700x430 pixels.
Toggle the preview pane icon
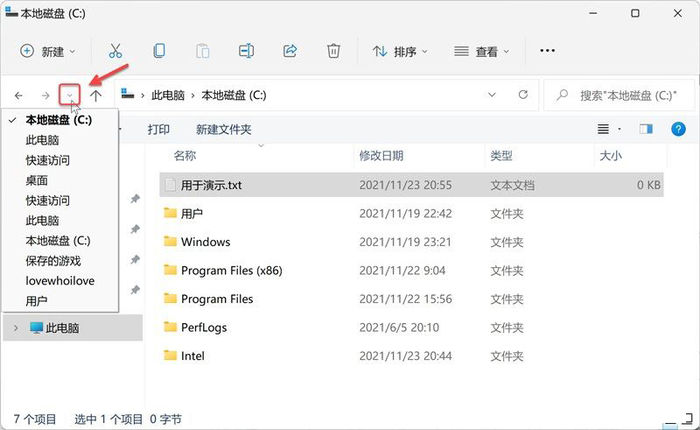(x=646, y=129)
